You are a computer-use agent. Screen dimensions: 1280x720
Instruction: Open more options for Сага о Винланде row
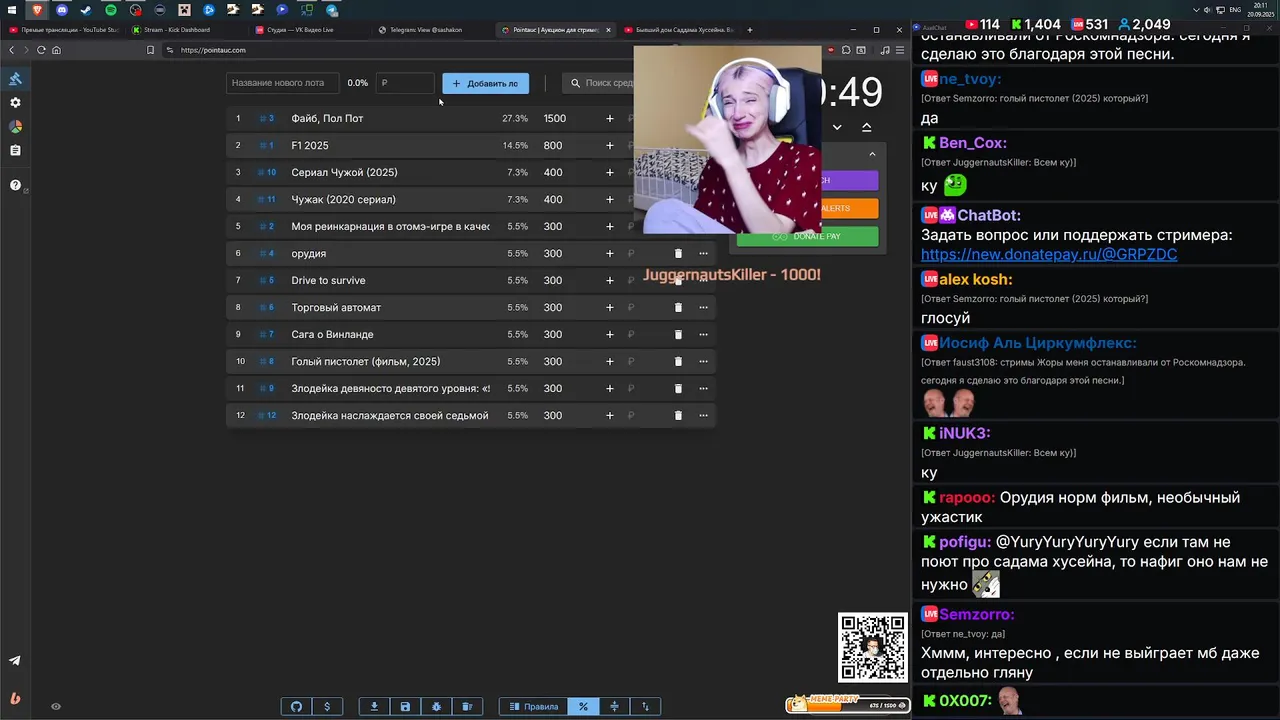click(703, 334)
